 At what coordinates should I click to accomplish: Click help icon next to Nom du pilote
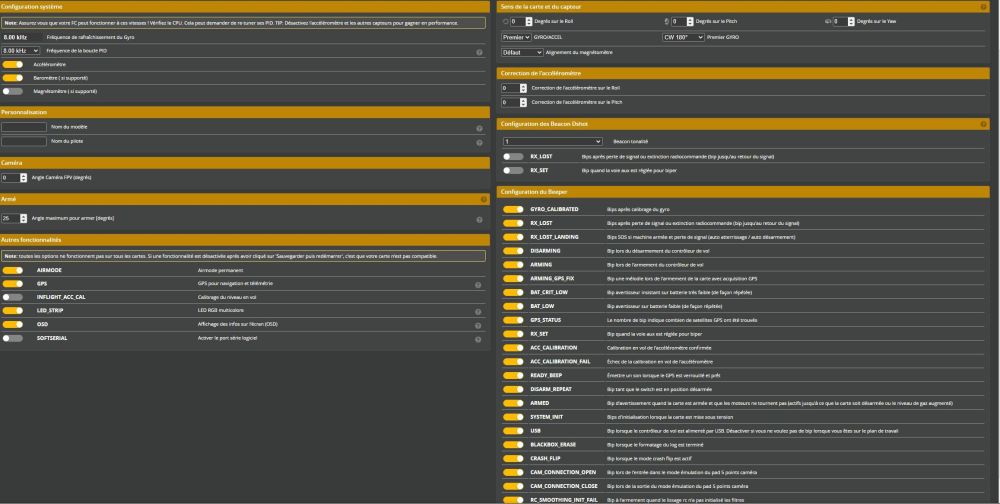click(x=480, y=142)
